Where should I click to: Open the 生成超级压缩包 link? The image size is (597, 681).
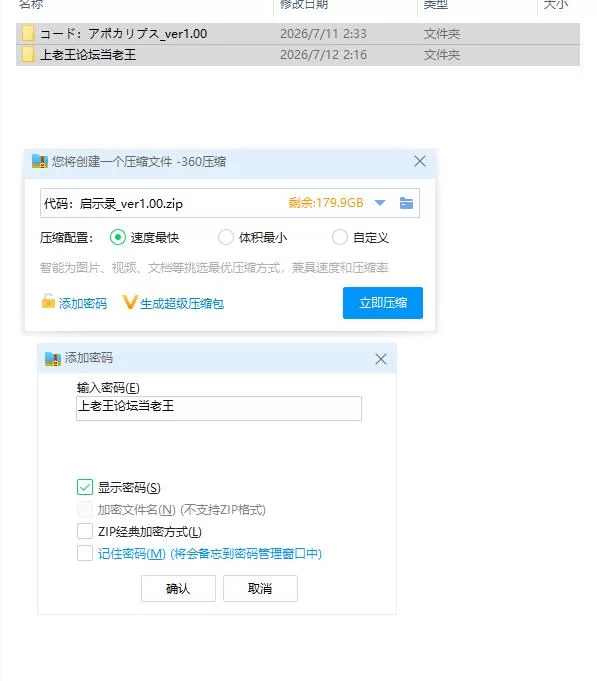[x=182, y=304]
